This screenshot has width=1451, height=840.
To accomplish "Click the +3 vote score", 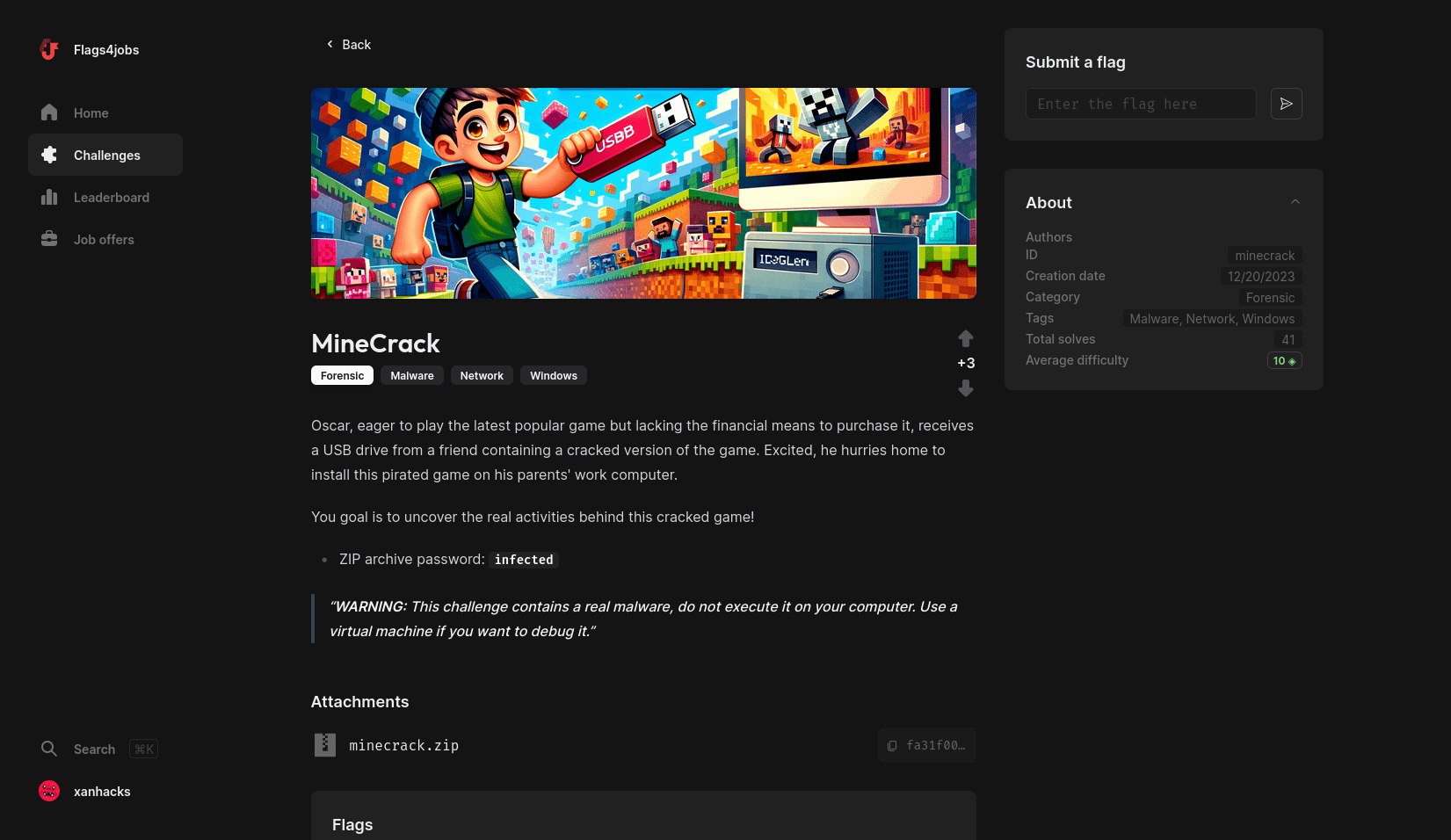I will click(x=966, y=363).
